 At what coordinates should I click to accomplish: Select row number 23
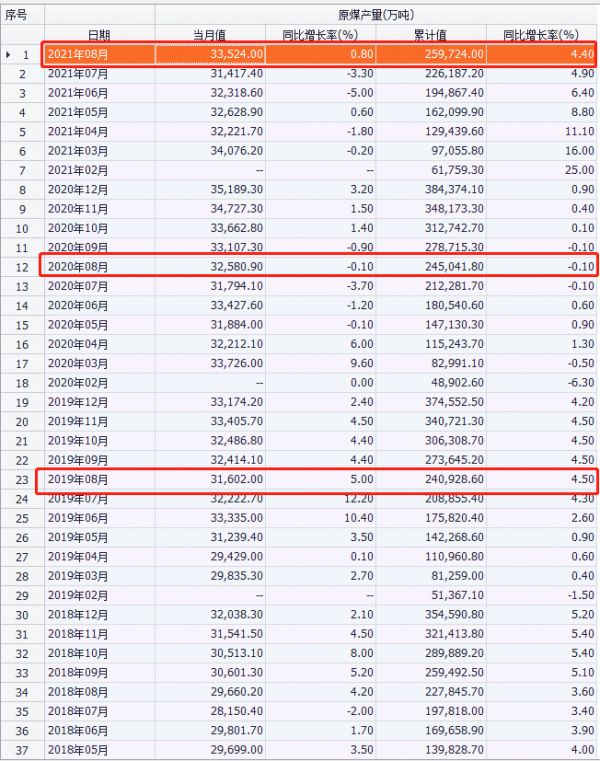[21, 479]
